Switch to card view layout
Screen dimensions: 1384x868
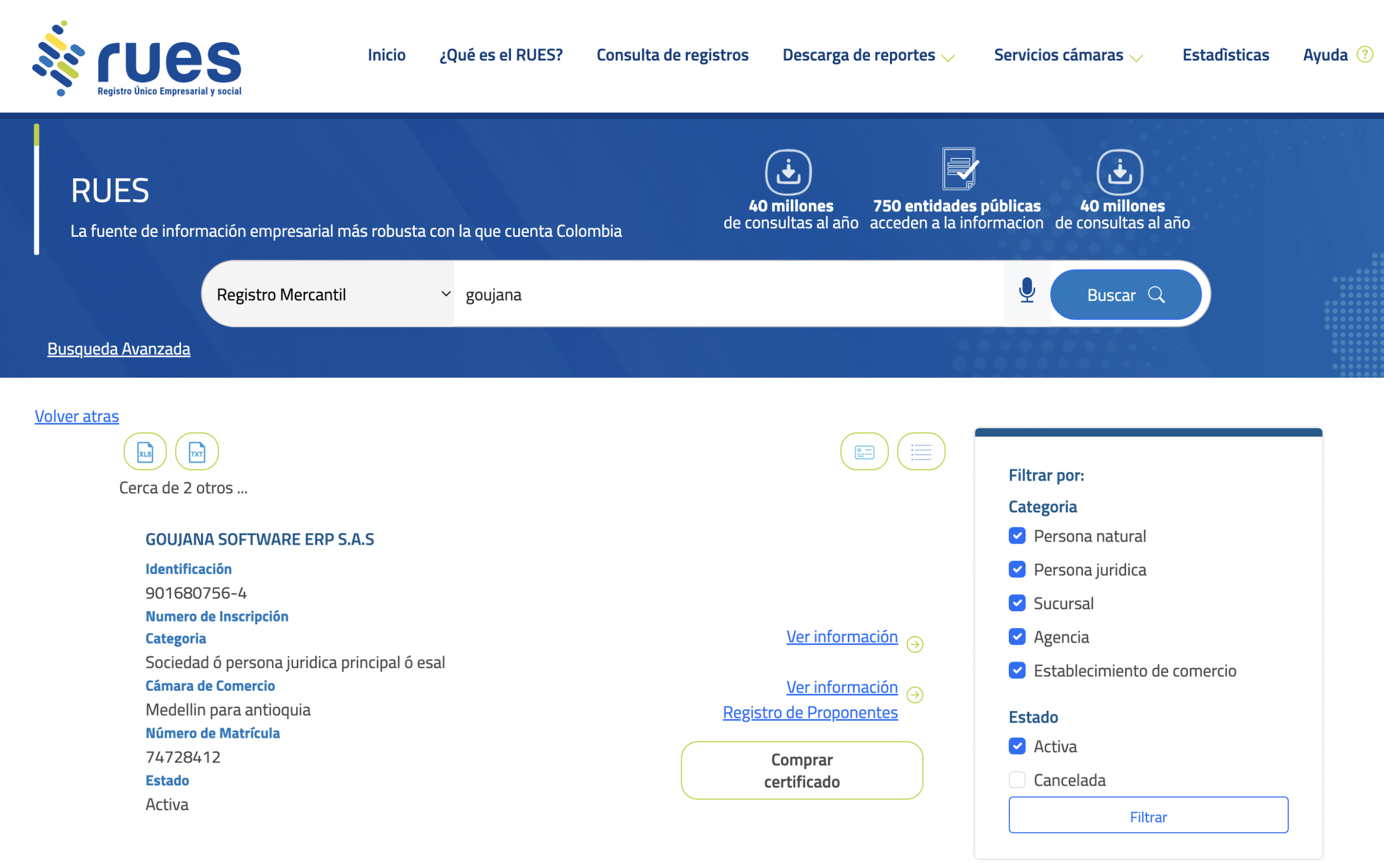point(864,452)
